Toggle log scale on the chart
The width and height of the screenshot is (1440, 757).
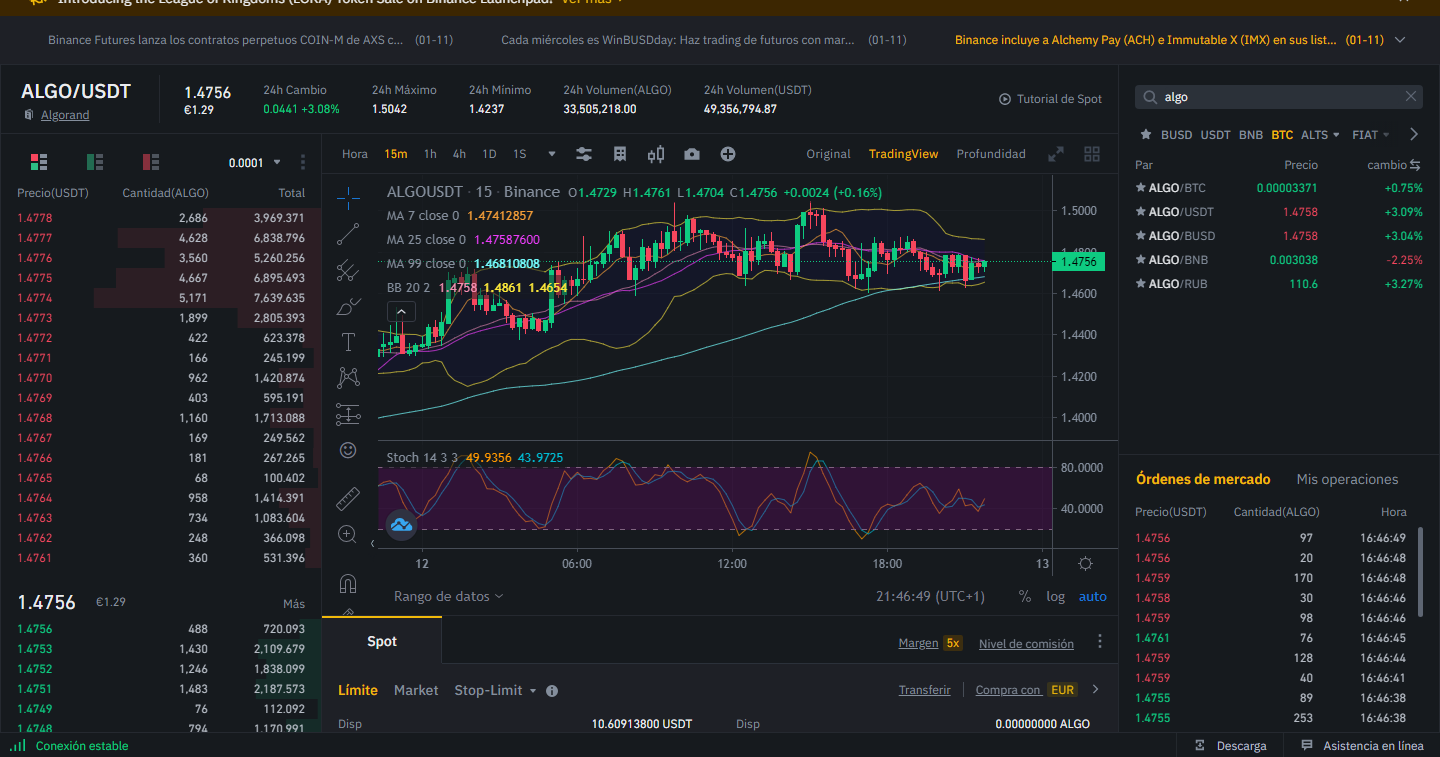[1056, 596]
